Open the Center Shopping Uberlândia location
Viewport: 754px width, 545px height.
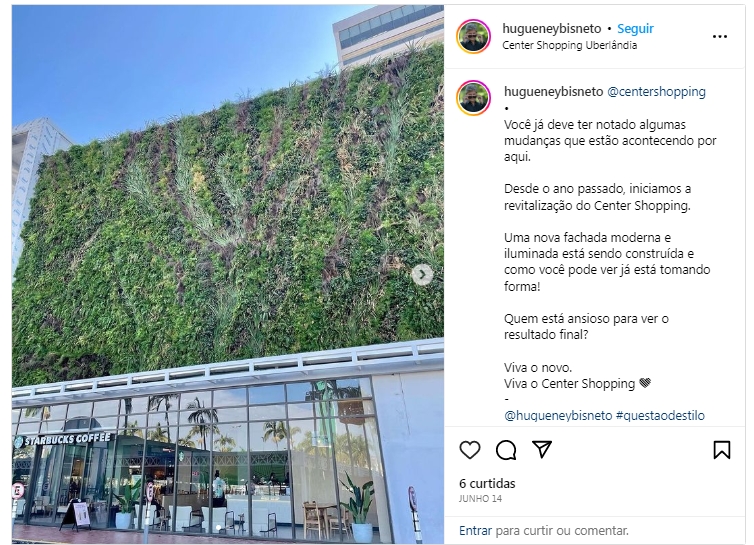[570, 45]
